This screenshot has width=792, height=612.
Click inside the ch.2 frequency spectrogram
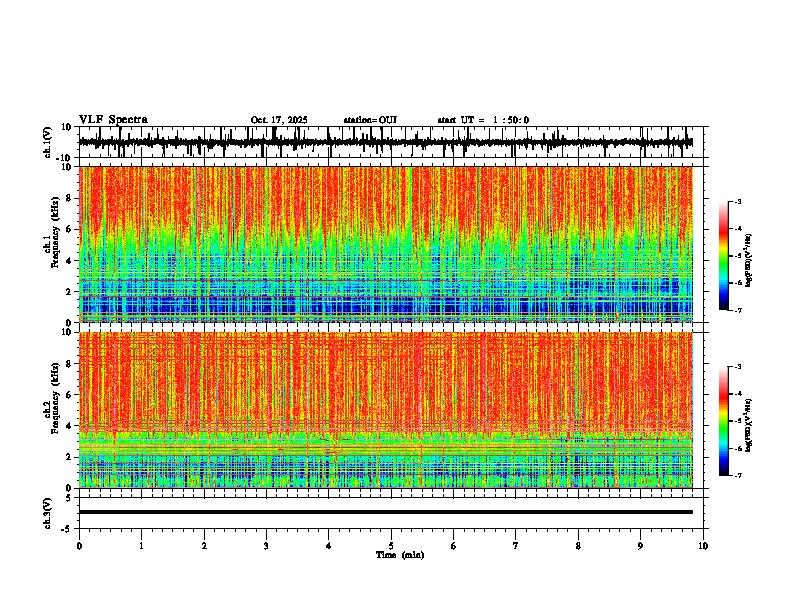pyautogui.click(x=385, y=410)
